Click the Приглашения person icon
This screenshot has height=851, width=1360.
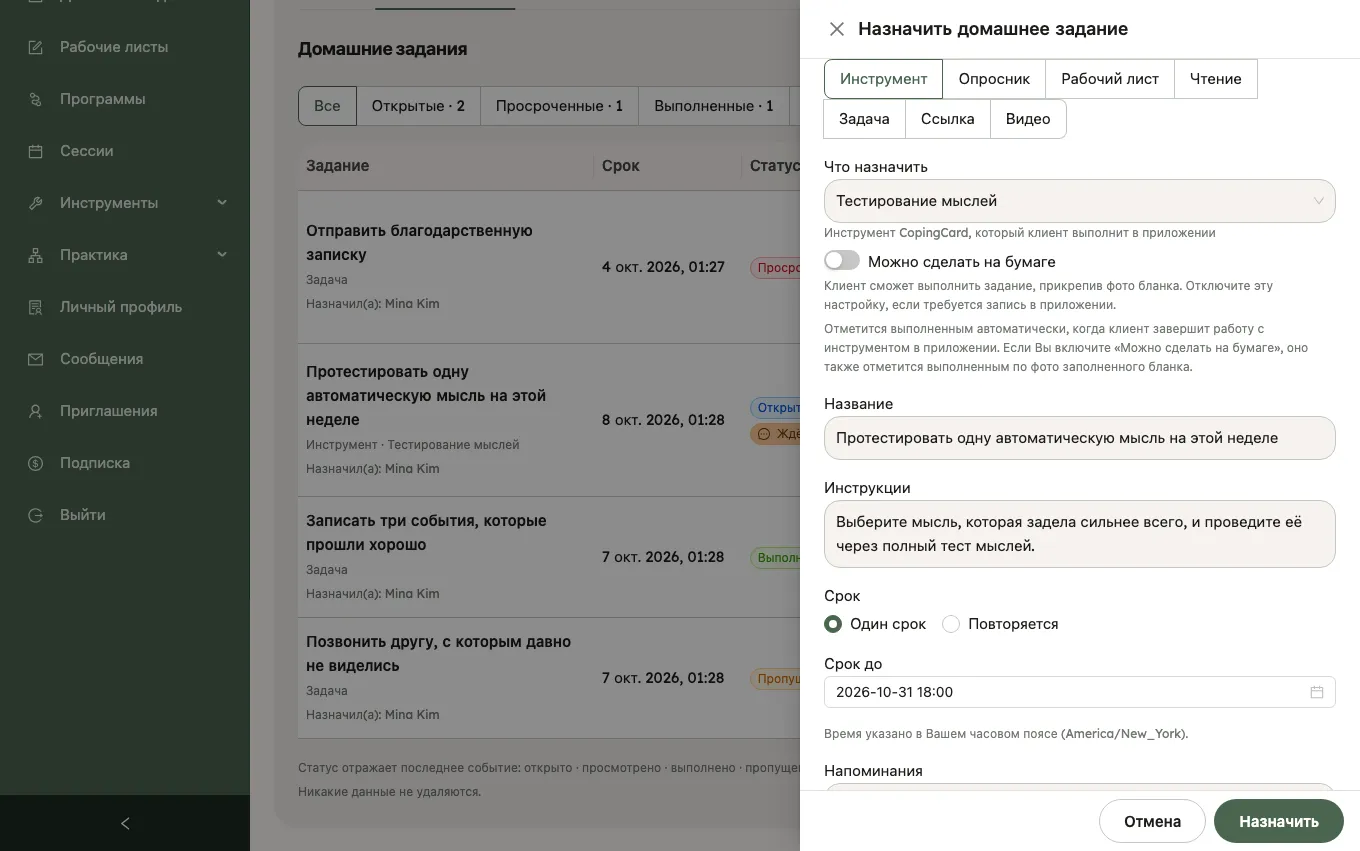coord(36,411)
